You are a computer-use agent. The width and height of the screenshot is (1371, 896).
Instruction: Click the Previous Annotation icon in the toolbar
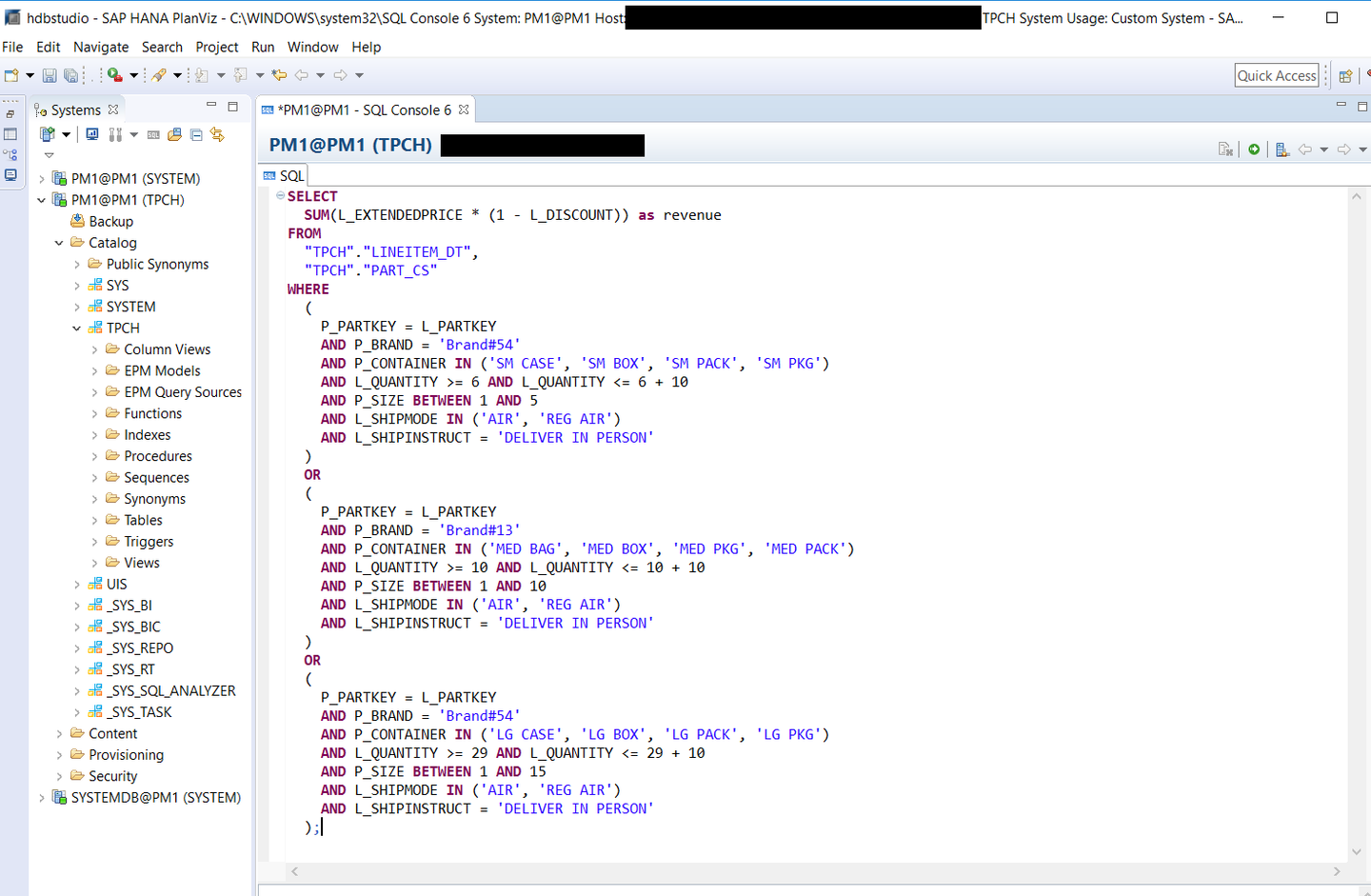pos(240,75)
